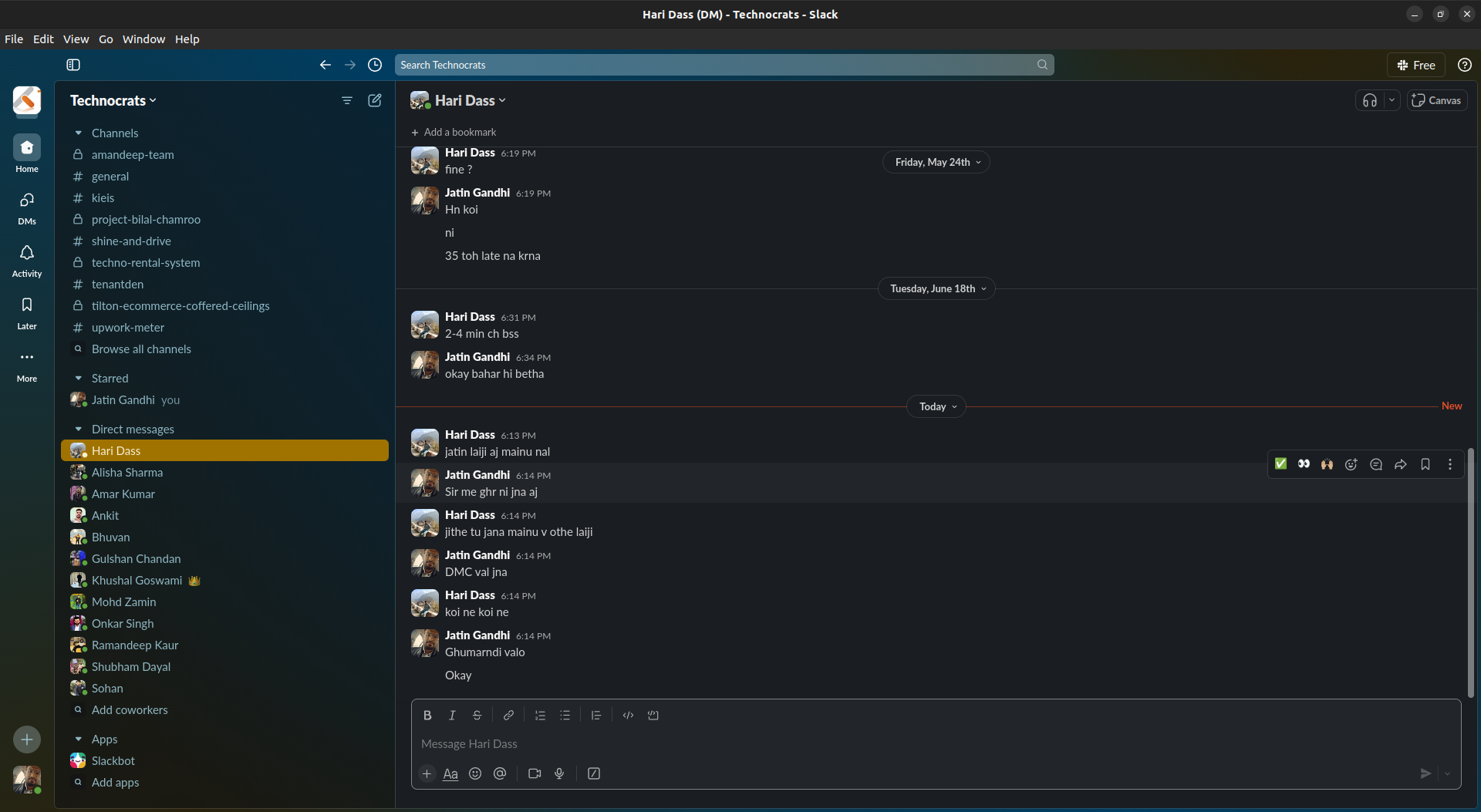Open the Go menu
Viewport: 1481px width, 812px height.
(x=106, y=39)
